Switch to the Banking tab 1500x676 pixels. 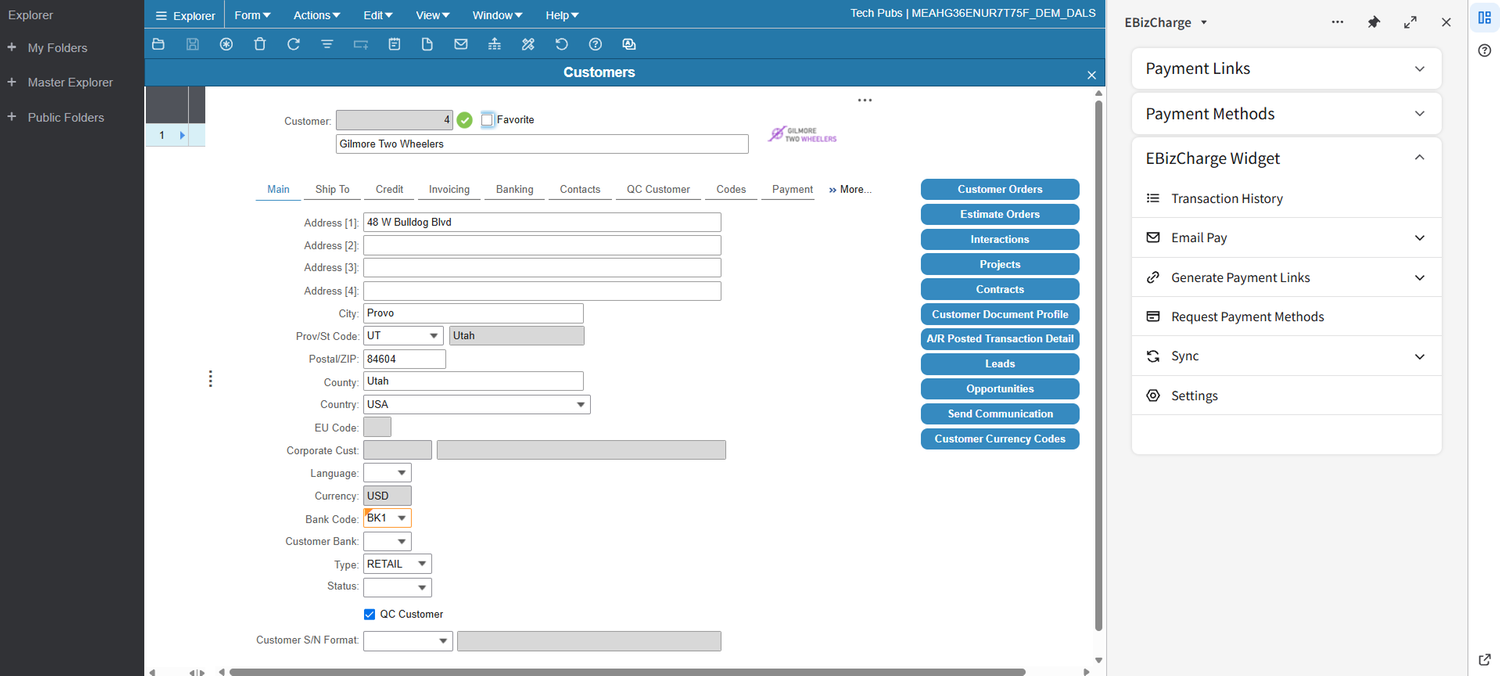(515, 189)
